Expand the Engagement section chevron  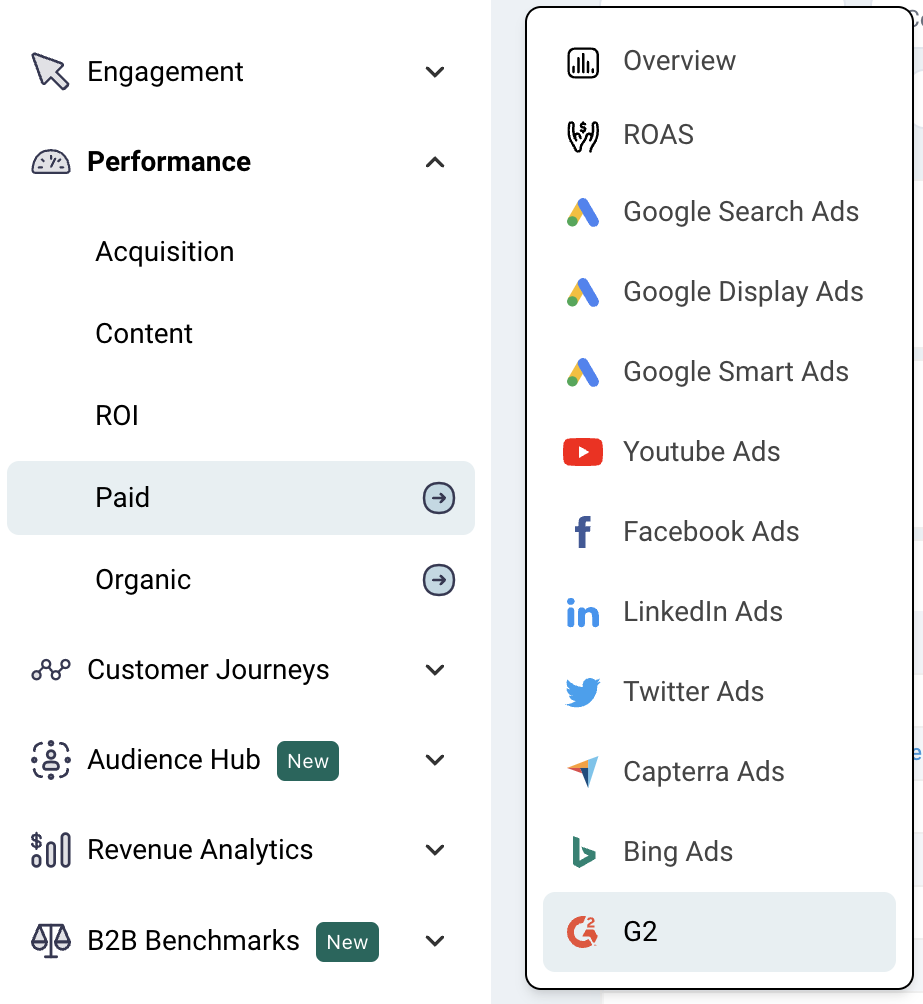(x=435, y=72)
